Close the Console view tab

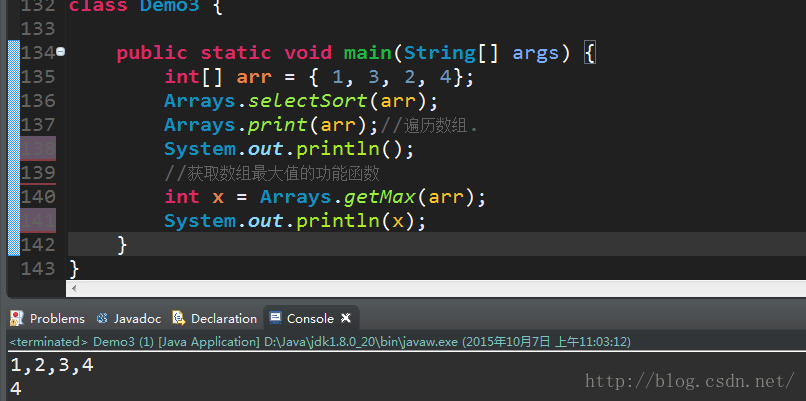(x=346, y=318)
